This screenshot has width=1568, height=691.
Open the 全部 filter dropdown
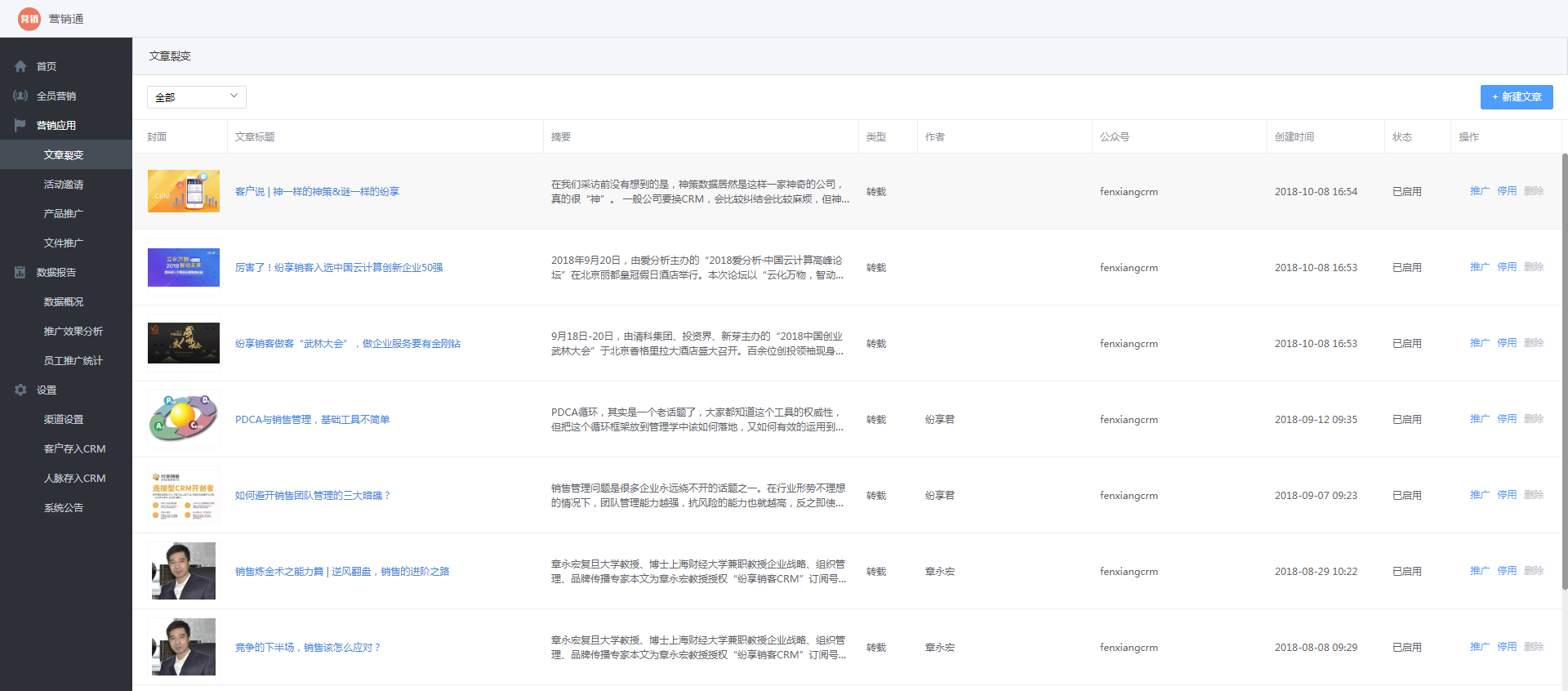click(x=197, y=97)
